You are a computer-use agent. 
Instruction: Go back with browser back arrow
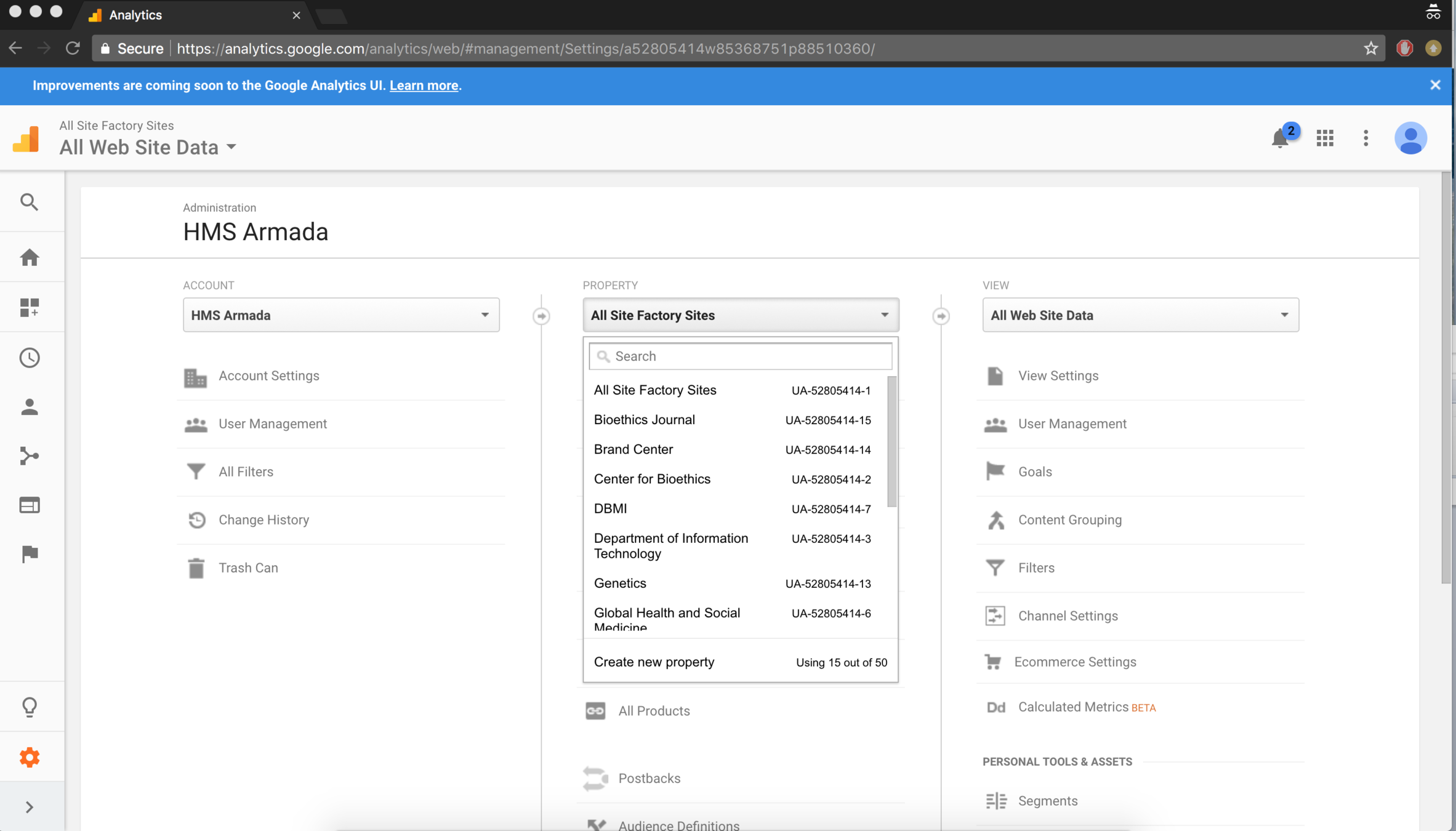(15, 48)
